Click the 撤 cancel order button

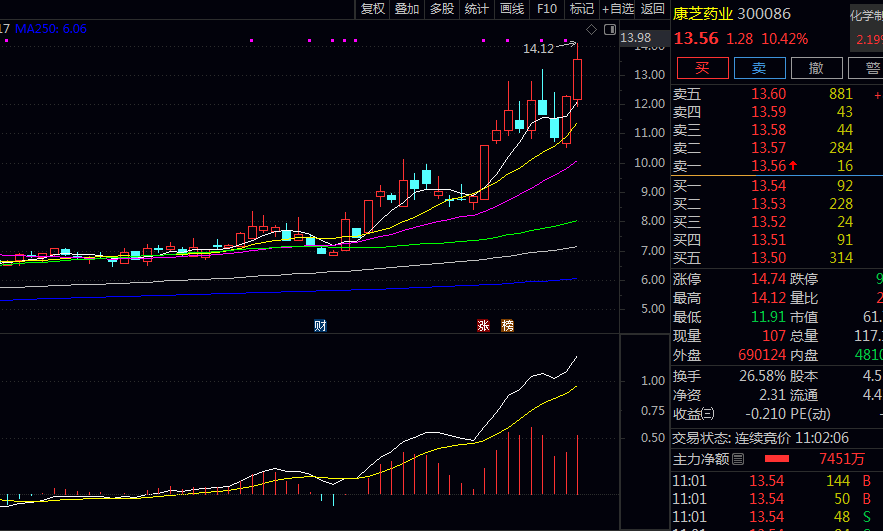coord(817,68)
